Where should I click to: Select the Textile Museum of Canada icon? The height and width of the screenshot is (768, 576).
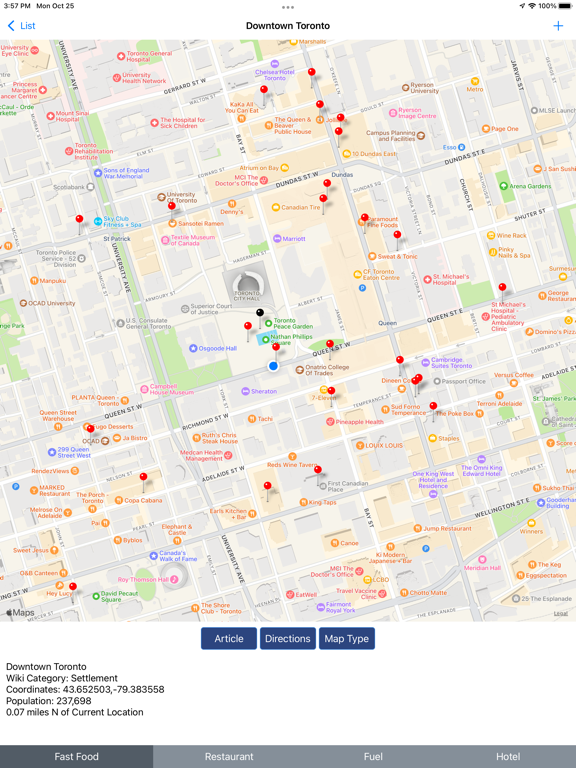pyautogui.click(x=166, y=240)
